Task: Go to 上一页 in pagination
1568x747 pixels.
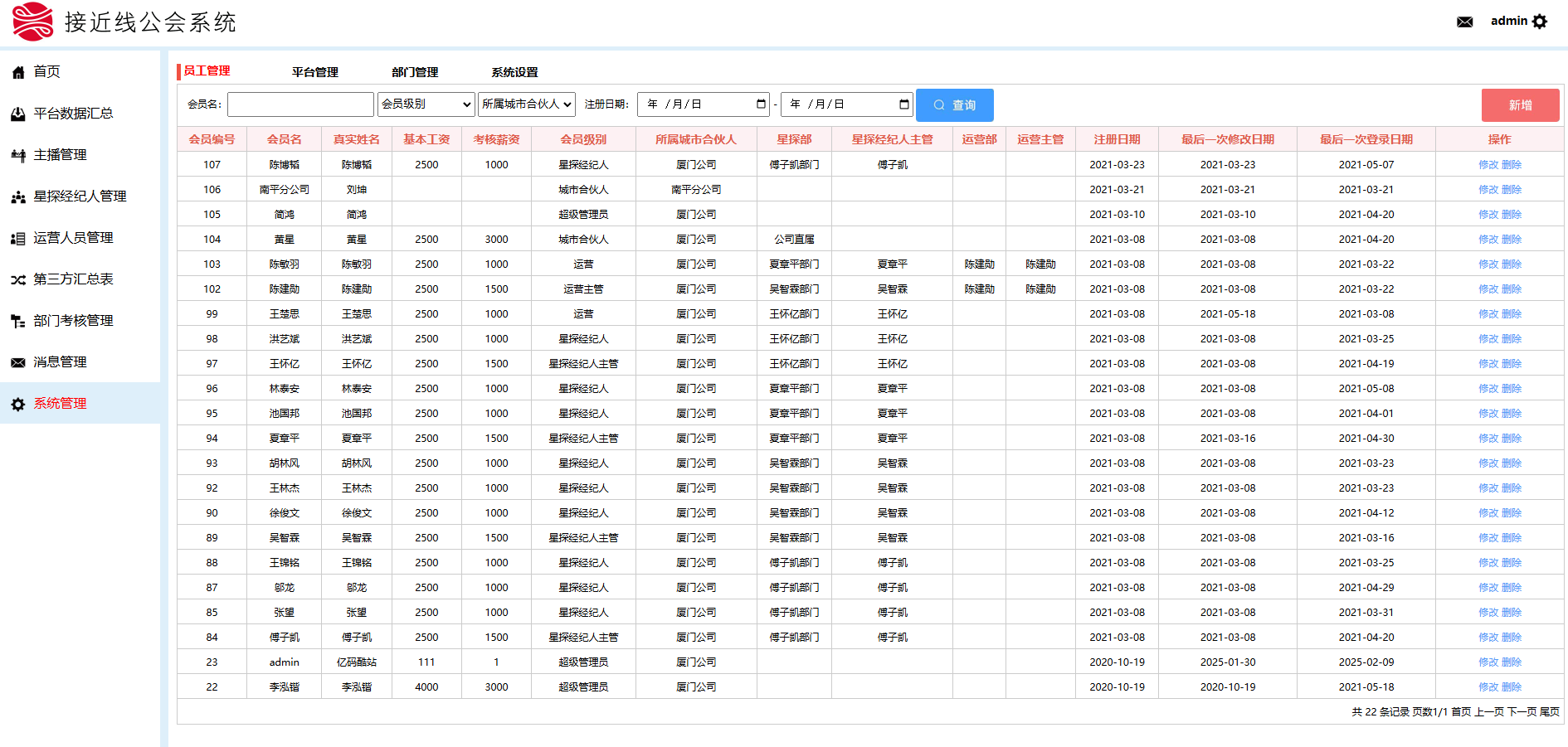Action: (1489, 712)
